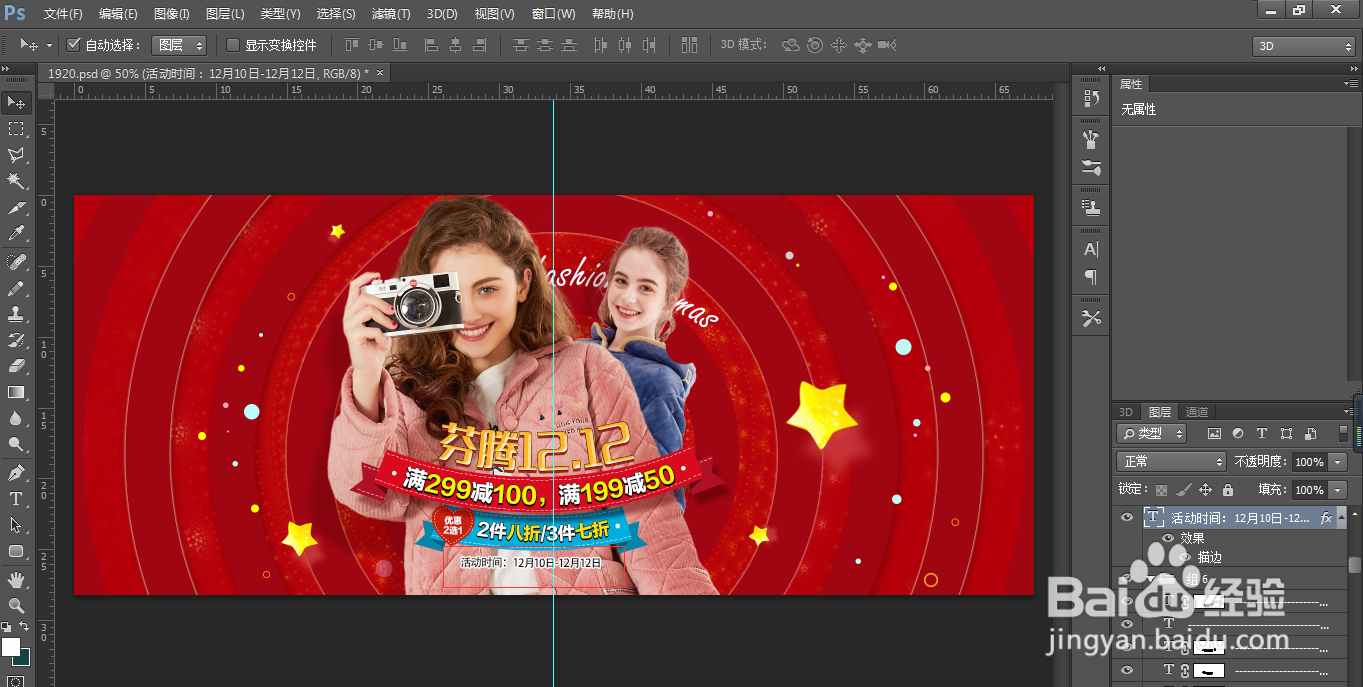Open the Character panel icon
Viewport: 1363px width, 687px height.
[1091, 249]
